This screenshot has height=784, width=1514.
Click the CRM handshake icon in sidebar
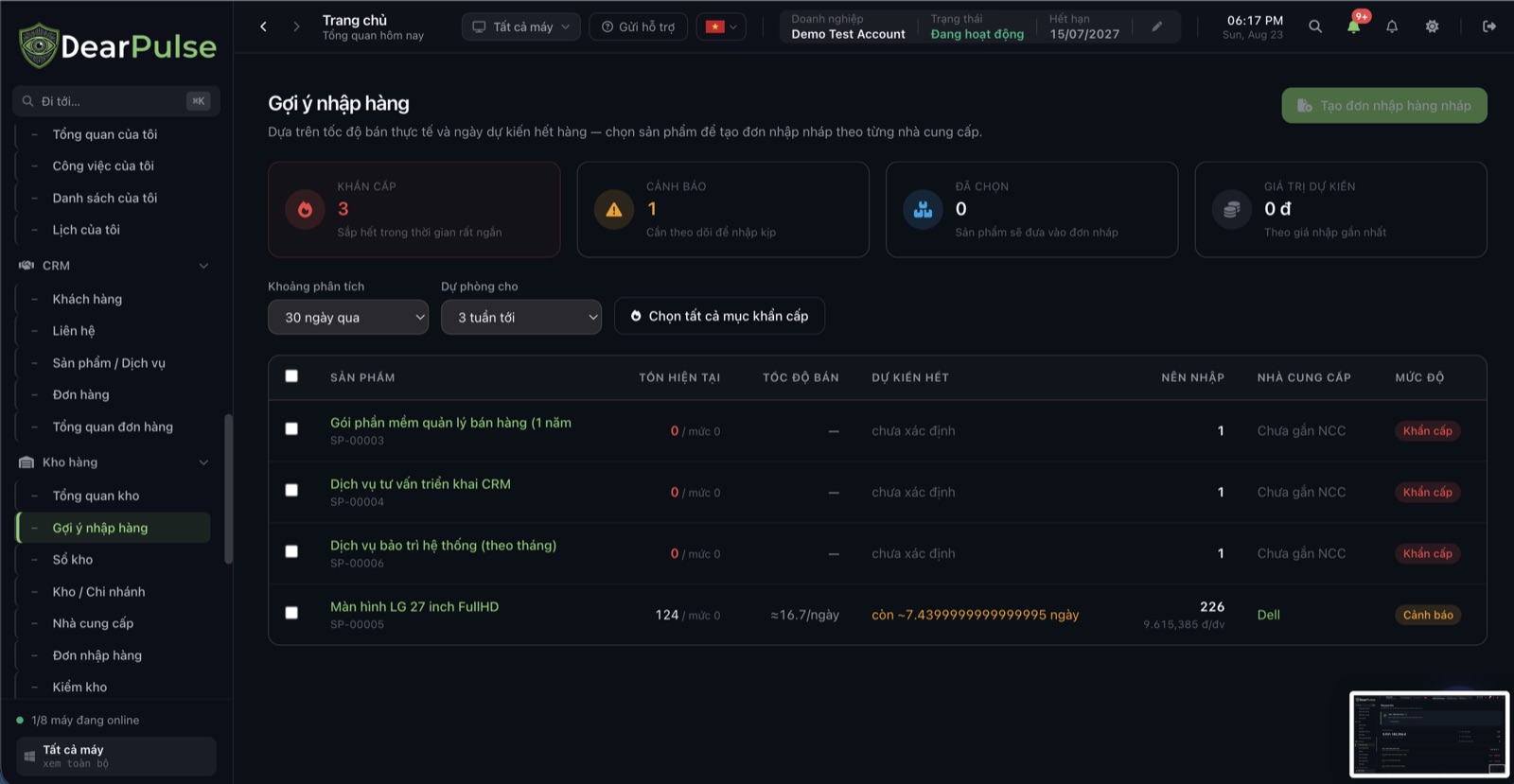26,266
